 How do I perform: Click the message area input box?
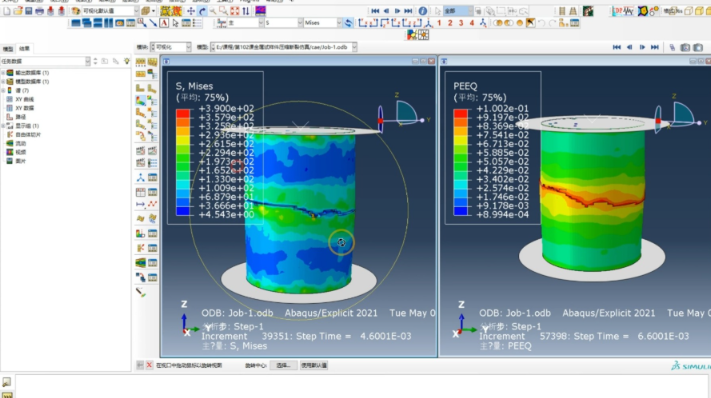[362, 386]
